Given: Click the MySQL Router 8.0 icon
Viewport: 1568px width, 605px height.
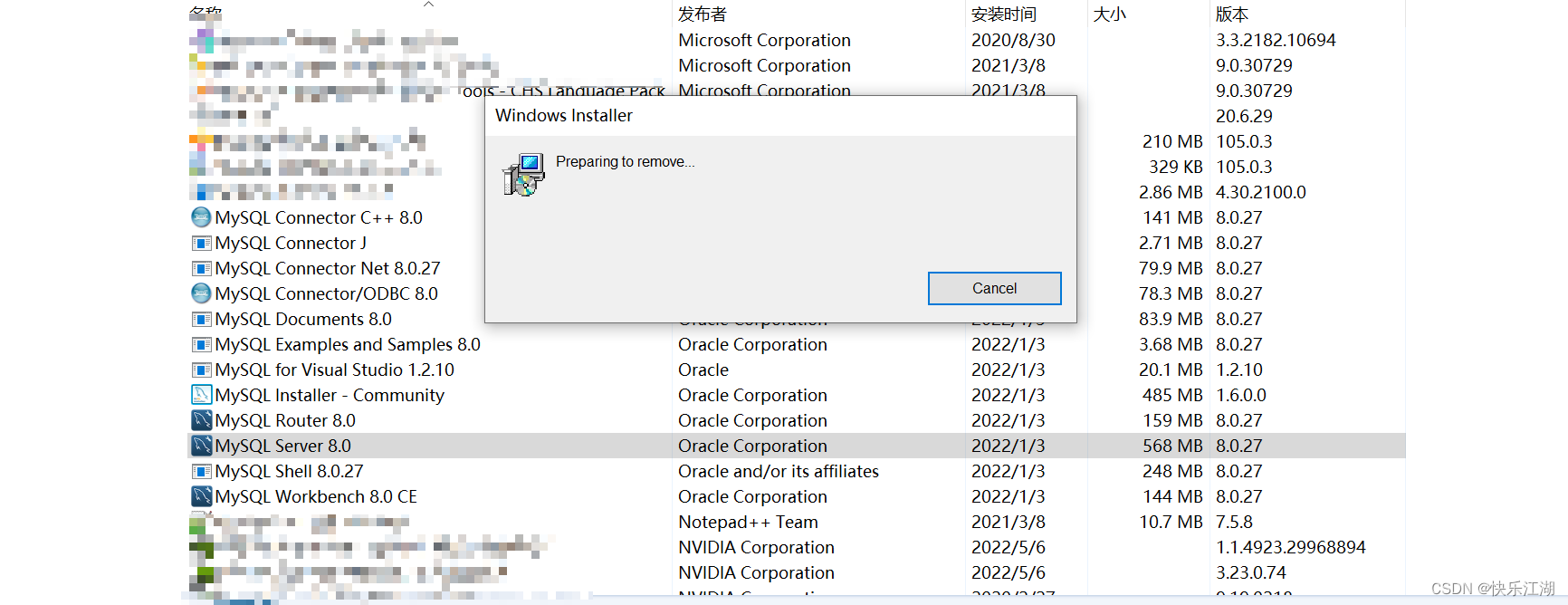Looking at the screenshot, I should point(201,420).
